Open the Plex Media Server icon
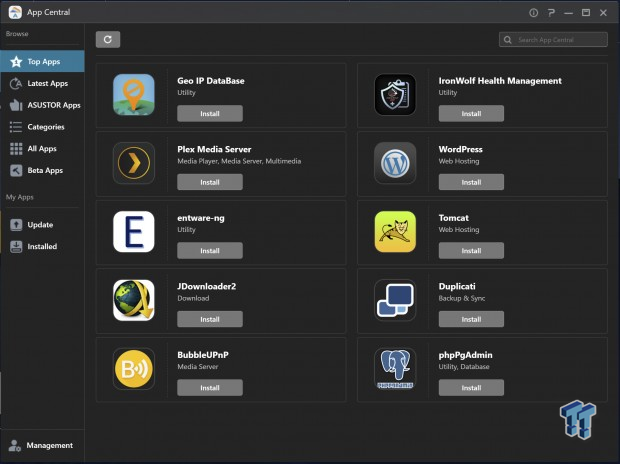 click(x=134, y=163)
